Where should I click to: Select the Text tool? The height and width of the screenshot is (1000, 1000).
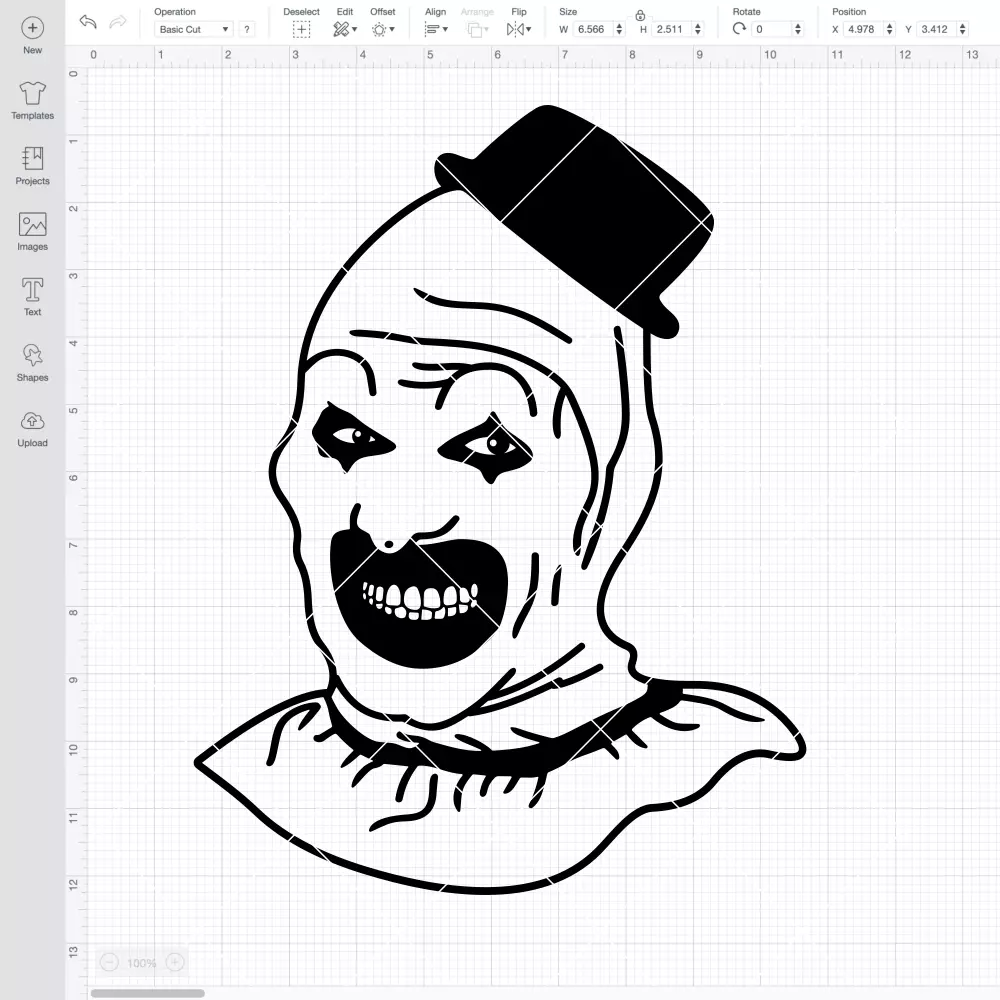[33, 297]
